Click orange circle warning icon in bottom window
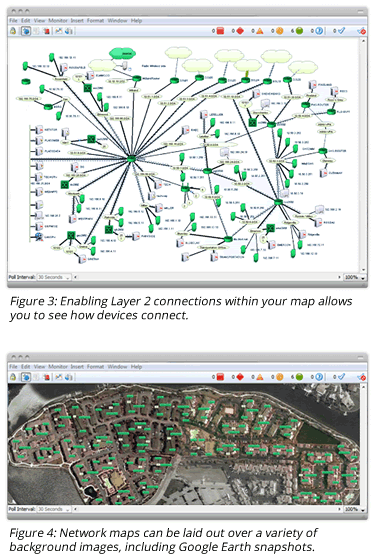The height and width of the screenshot is (559, 375). [x=279, y=377]
